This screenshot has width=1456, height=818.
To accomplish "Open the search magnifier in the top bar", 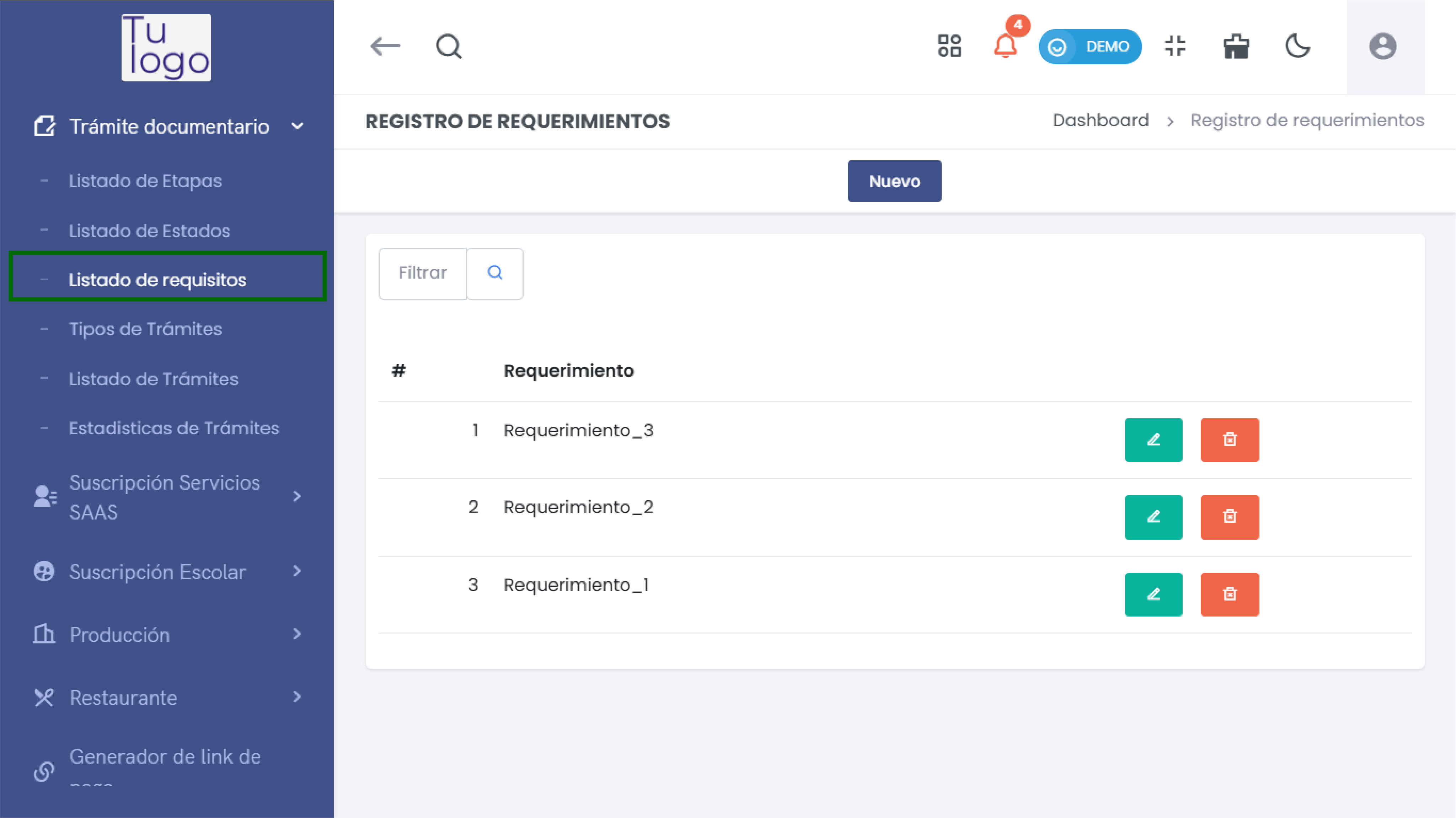I will (448, 46).
